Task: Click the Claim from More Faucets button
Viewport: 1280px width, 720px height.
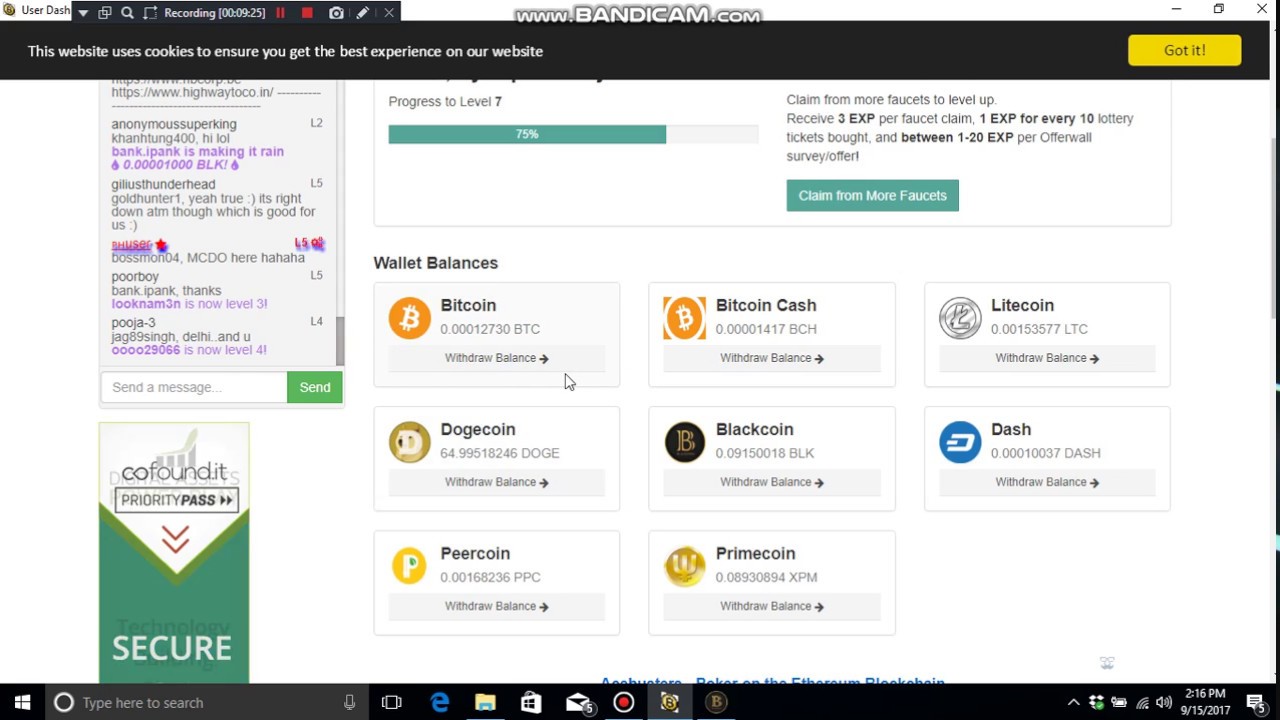Action: pyautogui.click(x=872, y=195)
